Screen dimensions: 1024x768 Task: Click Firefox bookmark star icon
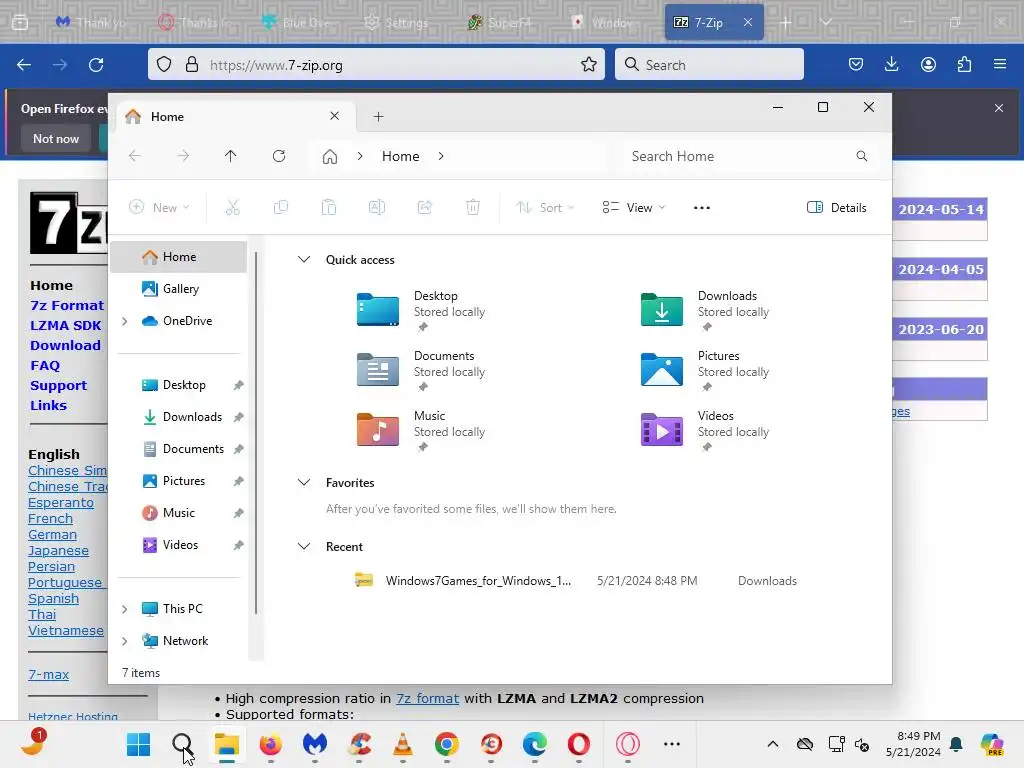(x=588, y=65)
